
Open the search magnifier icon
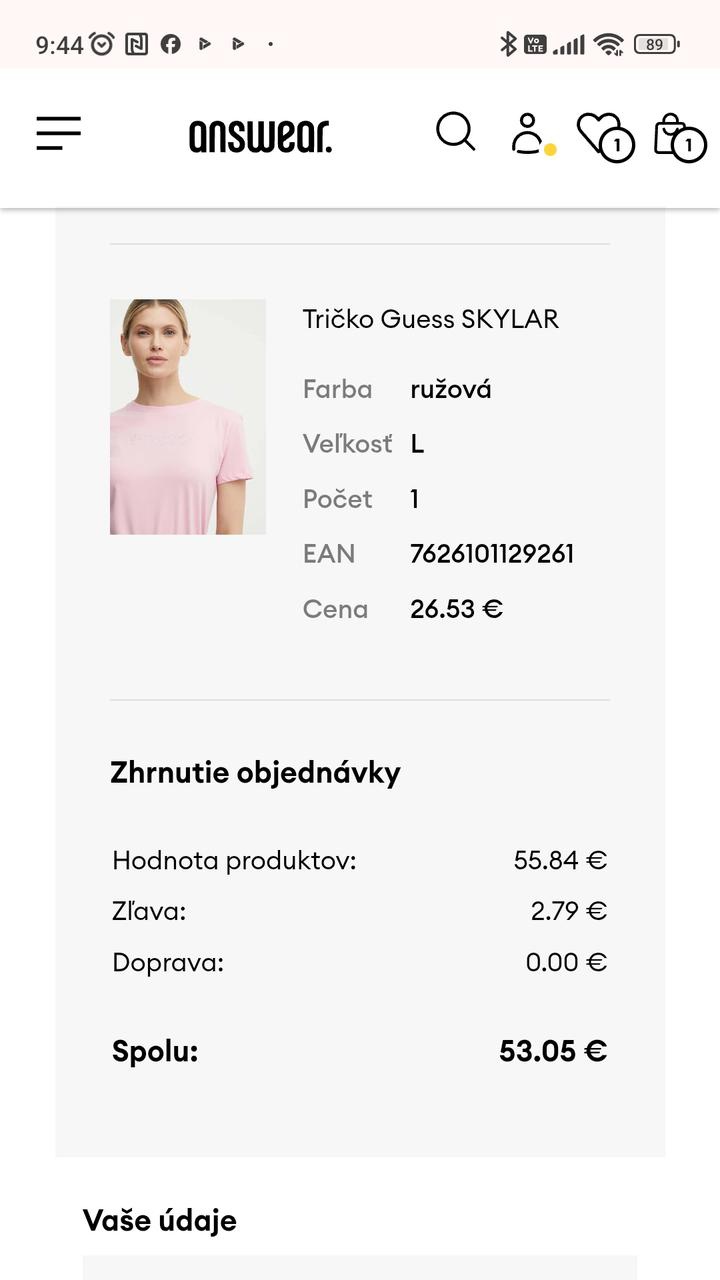(456, 132)
